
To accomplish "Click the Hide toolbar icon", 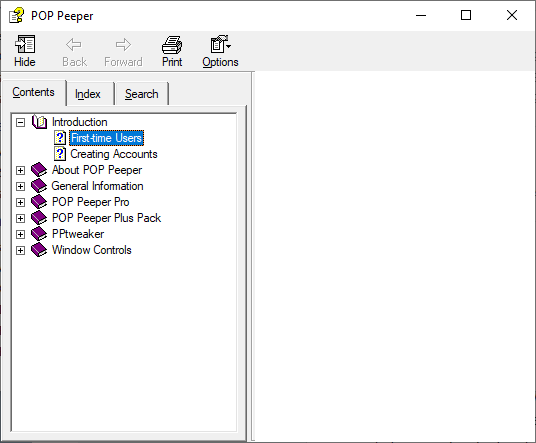I will point(25,44).
